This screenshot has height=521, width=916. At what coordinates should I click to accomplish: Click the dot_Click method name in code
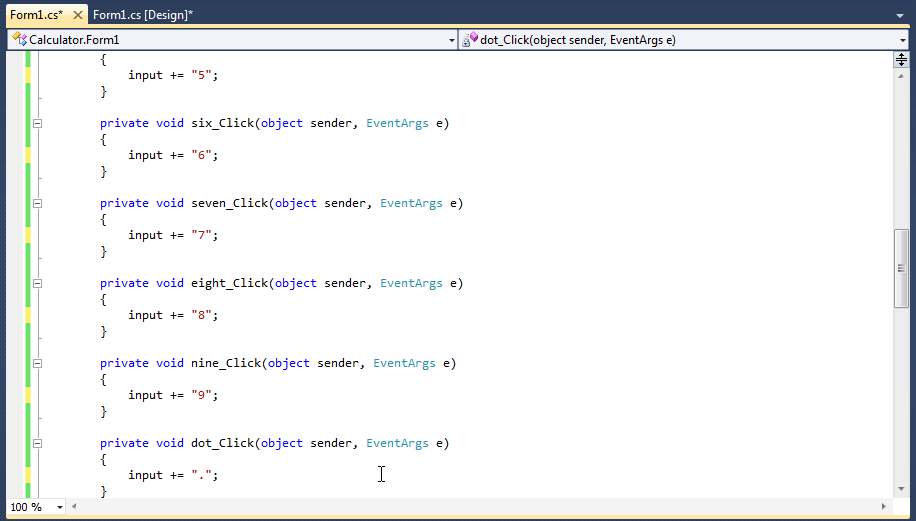[x=223, y=443]
